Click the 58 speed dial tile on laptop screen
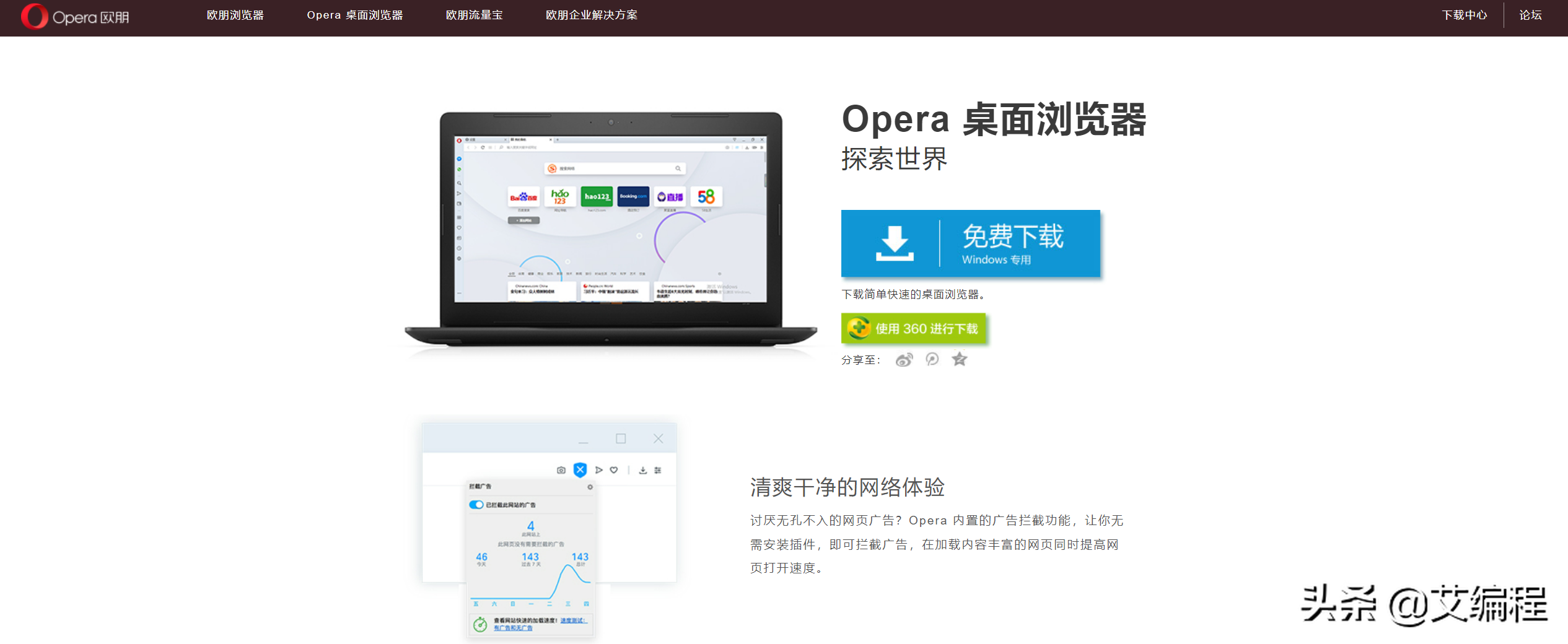The width and height of the screenshot is (1568, 644). pyautogui.click(x=706, y=197)
